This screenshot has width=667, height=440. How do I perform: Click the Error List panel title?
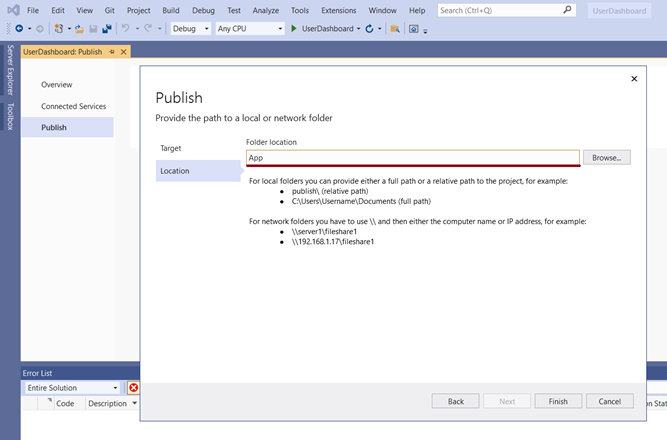[37, 373]
